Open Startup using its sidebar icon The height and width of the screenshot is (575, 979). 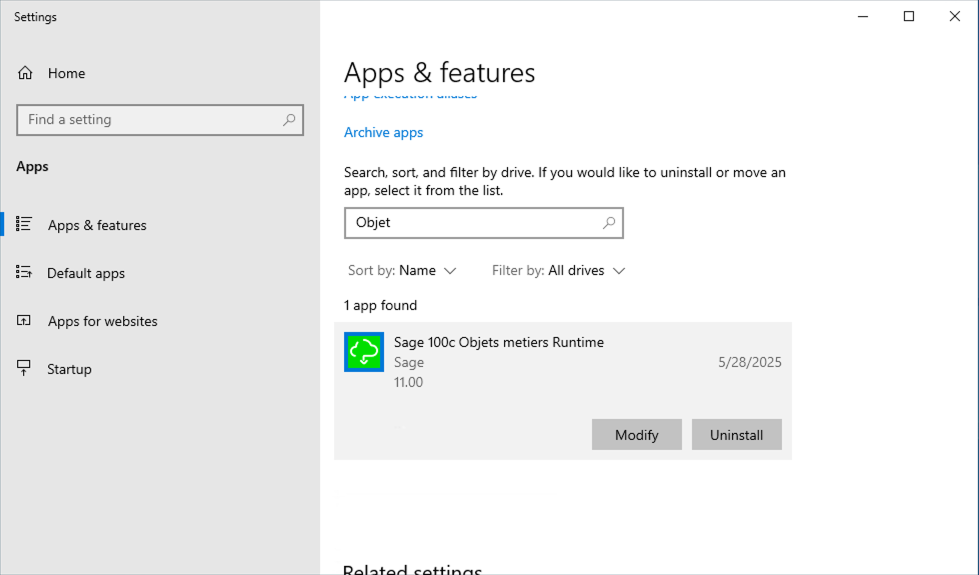[x=25, y=369]
